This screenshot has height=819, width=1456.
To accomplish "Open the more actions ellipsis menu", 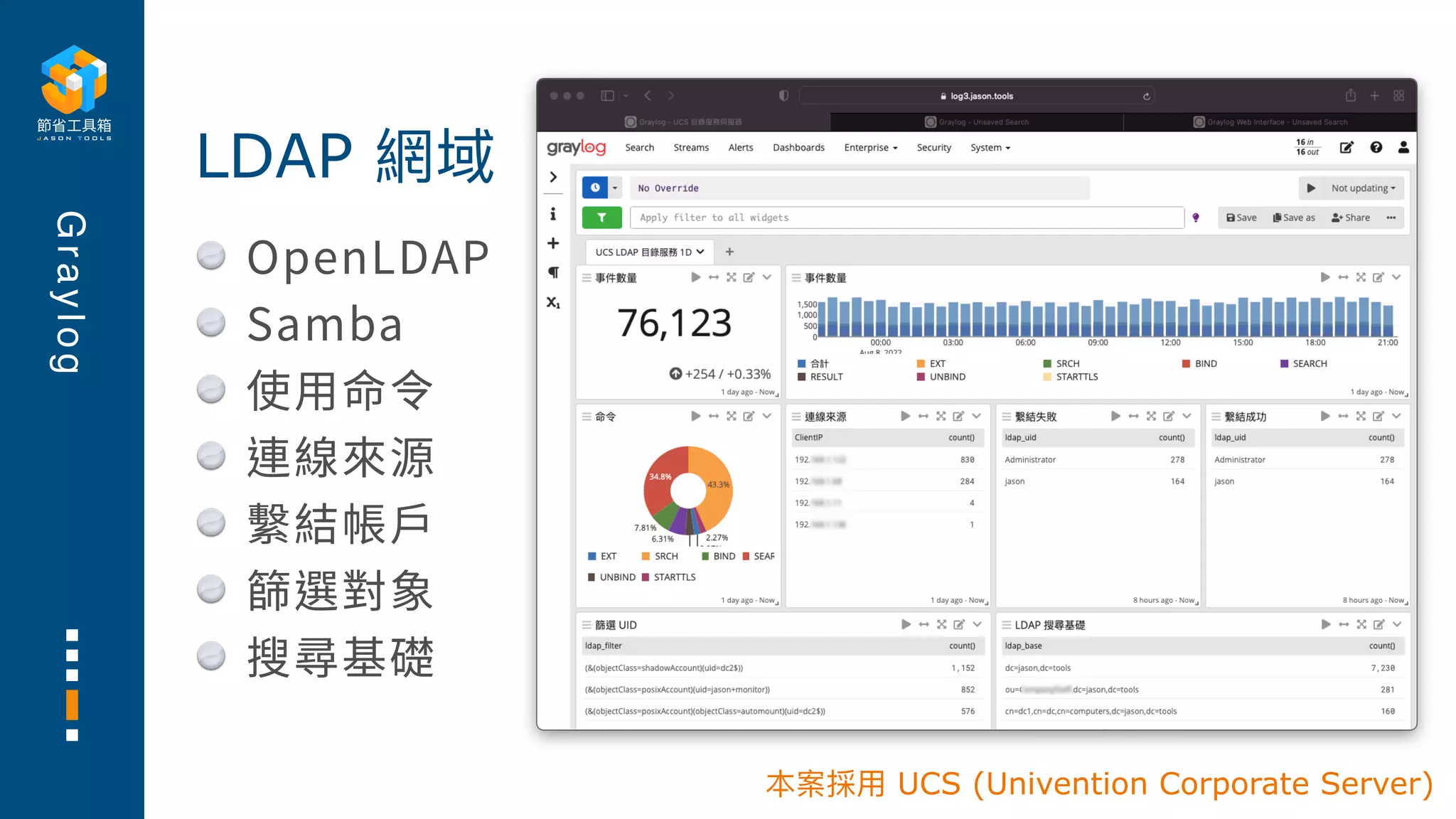I will click(1391, 218).
